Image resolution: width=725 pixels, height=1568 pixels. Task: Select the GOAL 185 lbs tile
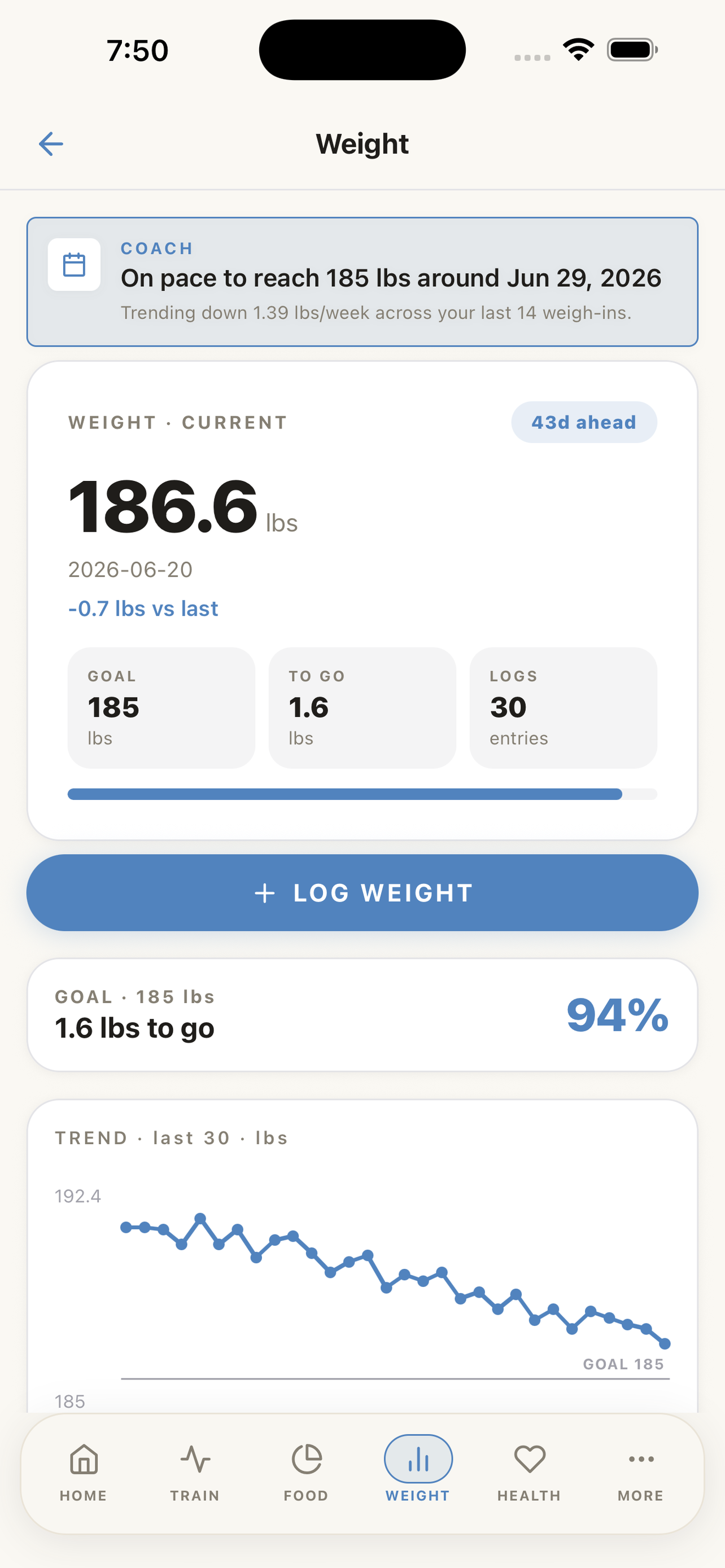coord(161,707)
